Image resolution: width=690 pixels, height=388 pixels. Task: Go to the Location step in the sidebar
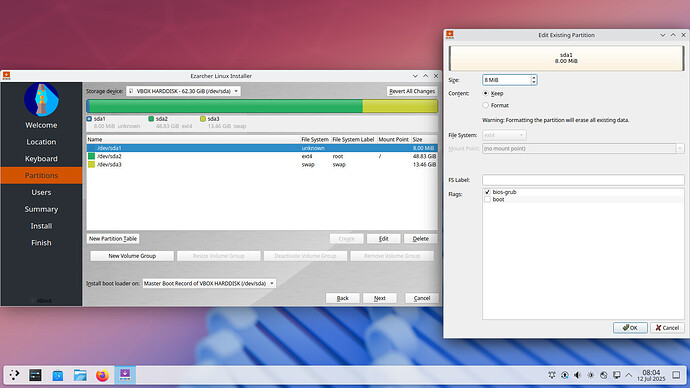41,142
